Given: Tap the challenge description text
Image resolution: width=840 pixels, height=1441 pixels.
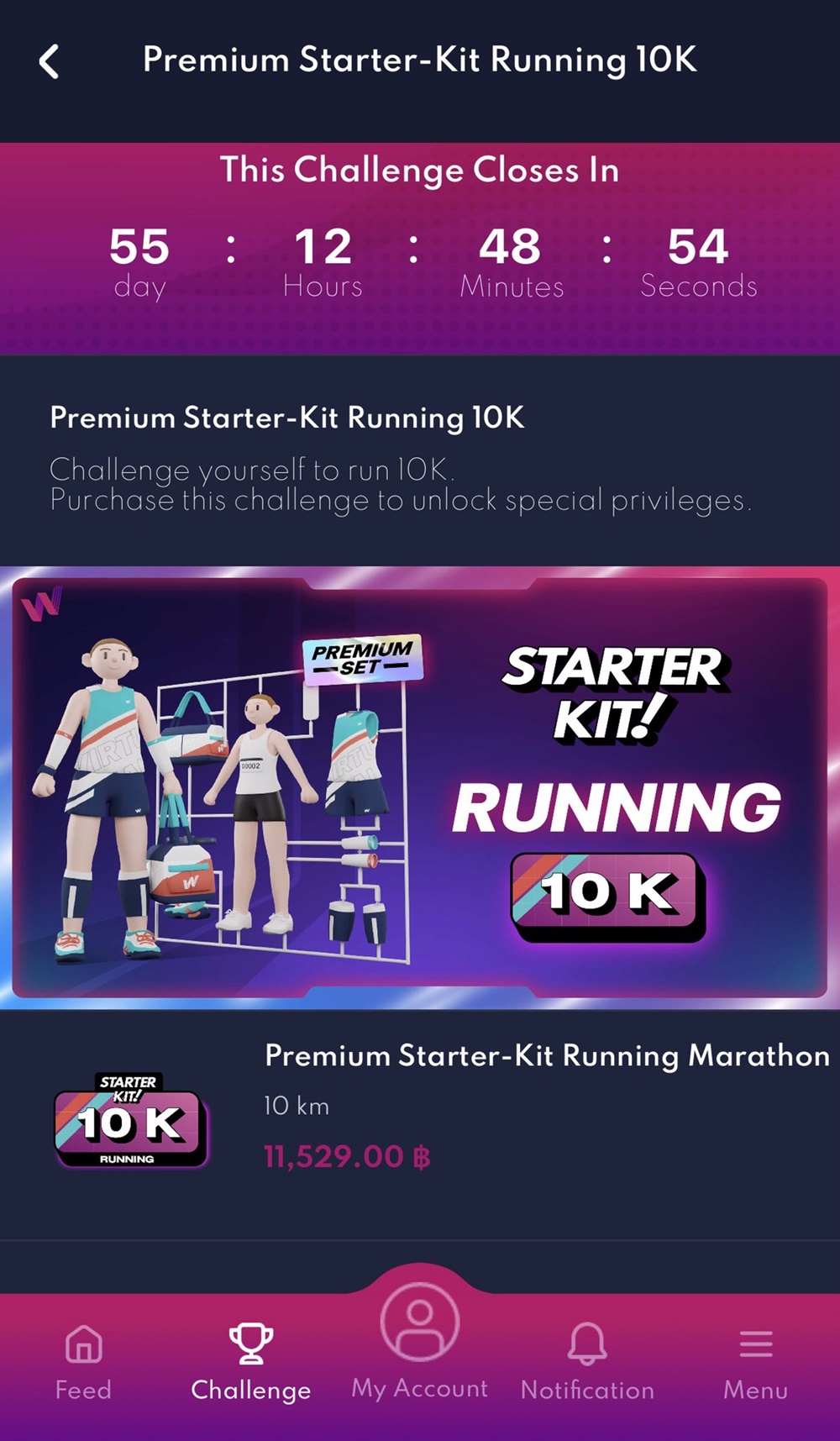Looking at the screenshot, I should click(x=401, y=485).
